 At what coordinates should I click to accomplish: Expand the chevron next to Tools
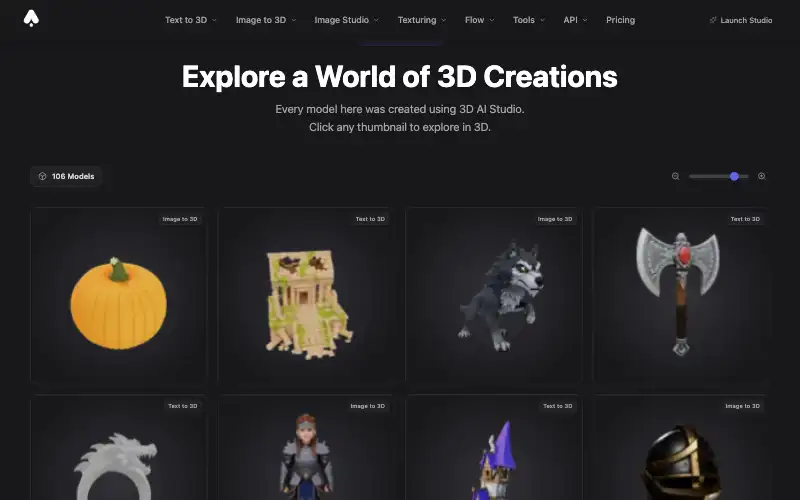(x=542, y=20)
